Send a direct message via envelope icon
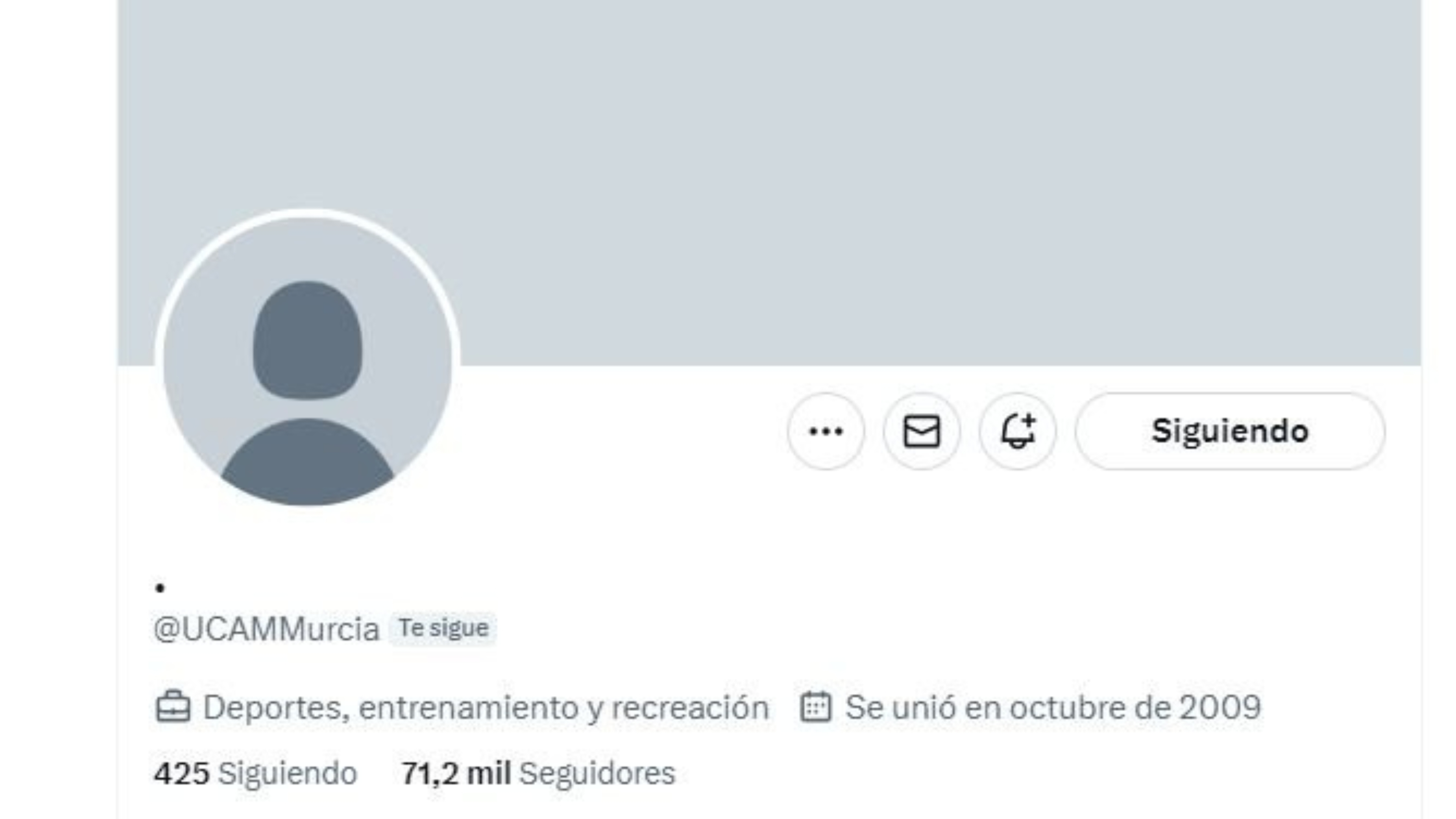 922,431
